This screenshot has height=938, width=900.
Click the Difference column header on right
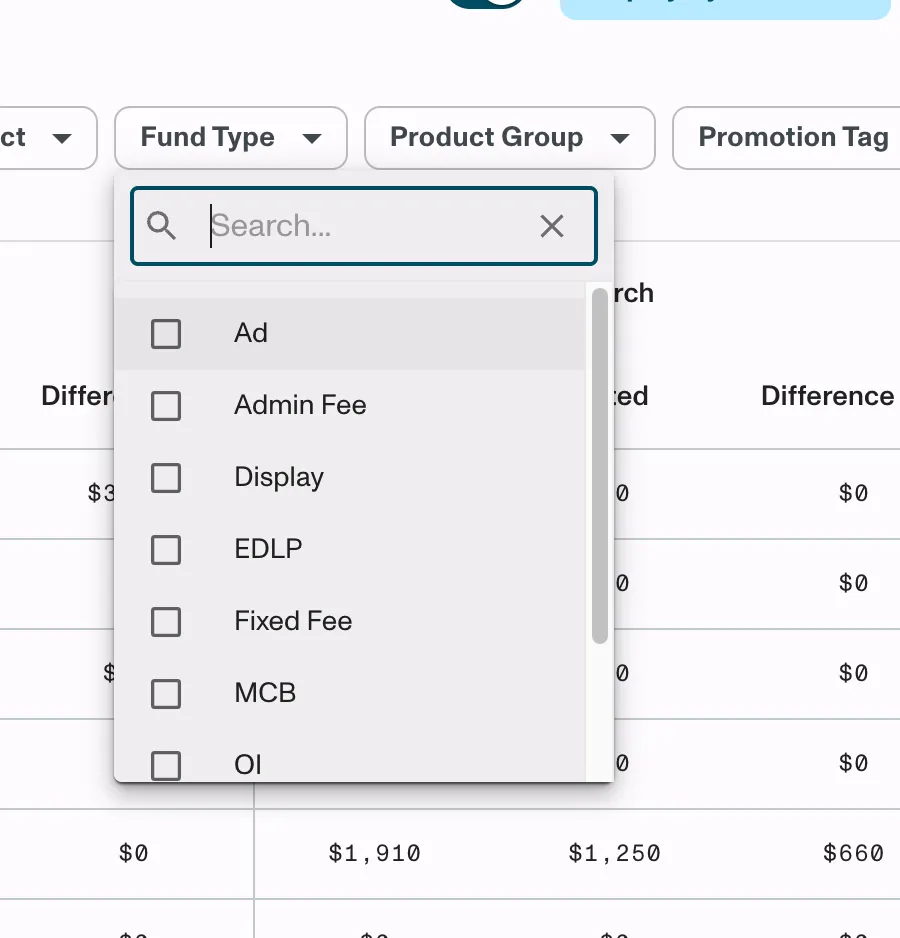pos(828,396)
